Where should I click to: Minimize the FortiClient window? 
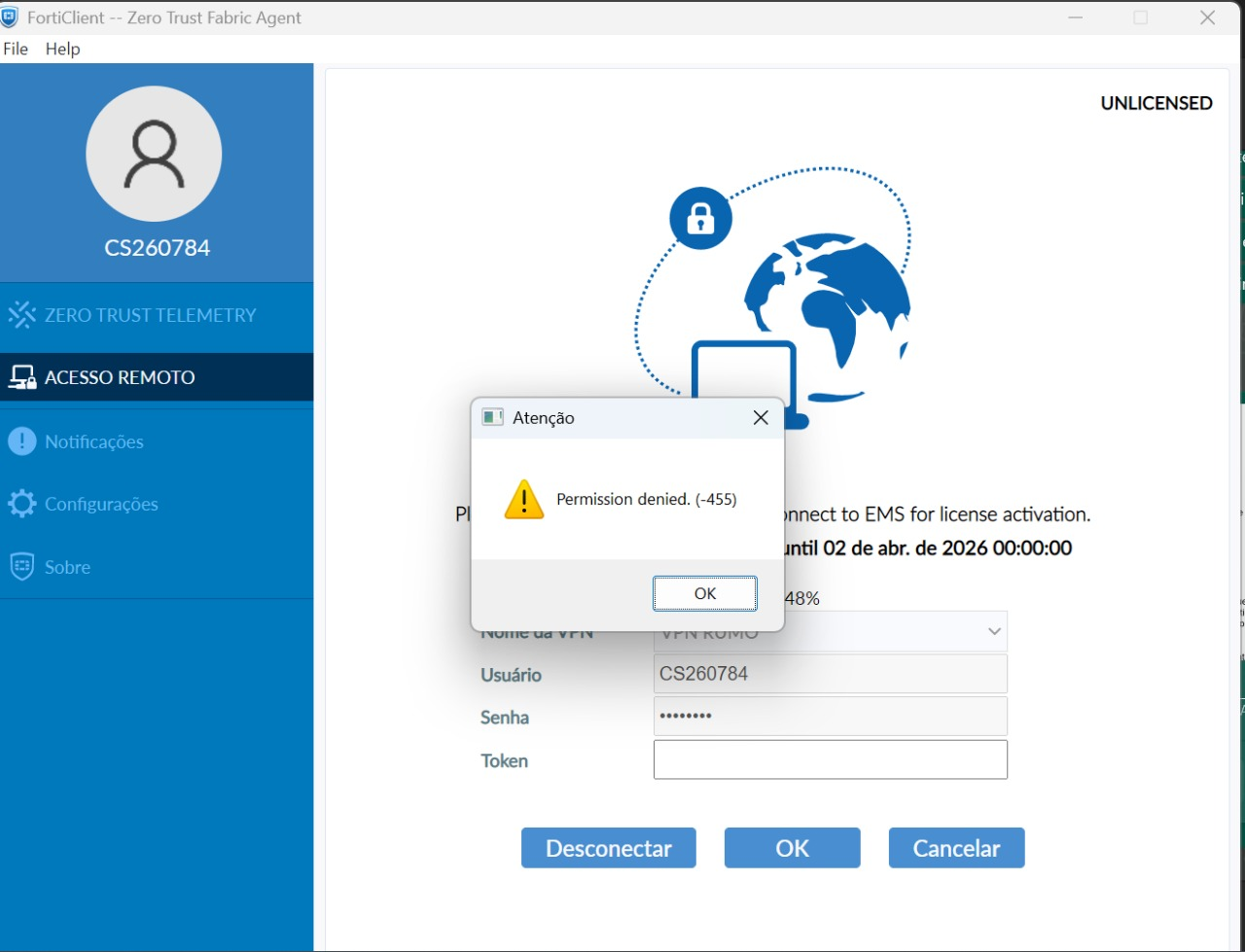(1076, 18)
